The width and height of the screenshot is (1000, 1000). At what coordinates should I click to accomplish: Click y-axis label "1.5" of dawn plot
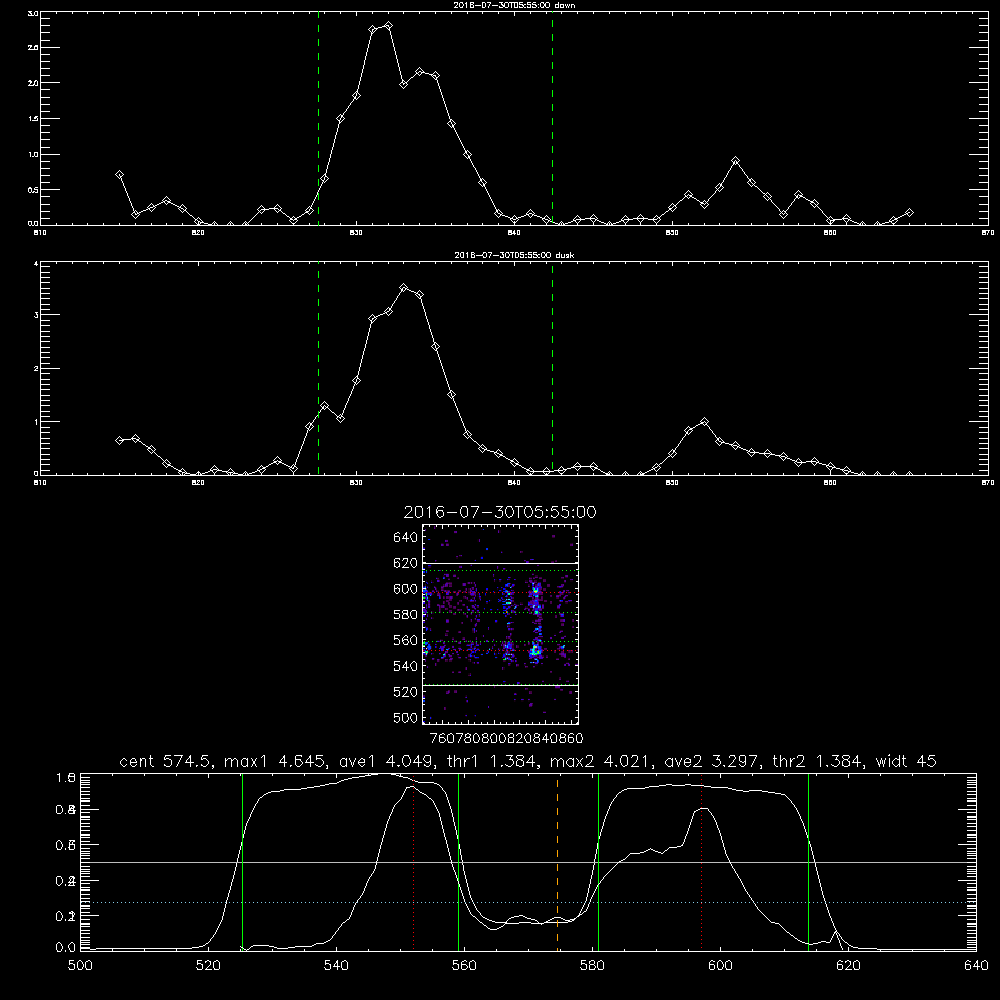(x=34, y=119)
